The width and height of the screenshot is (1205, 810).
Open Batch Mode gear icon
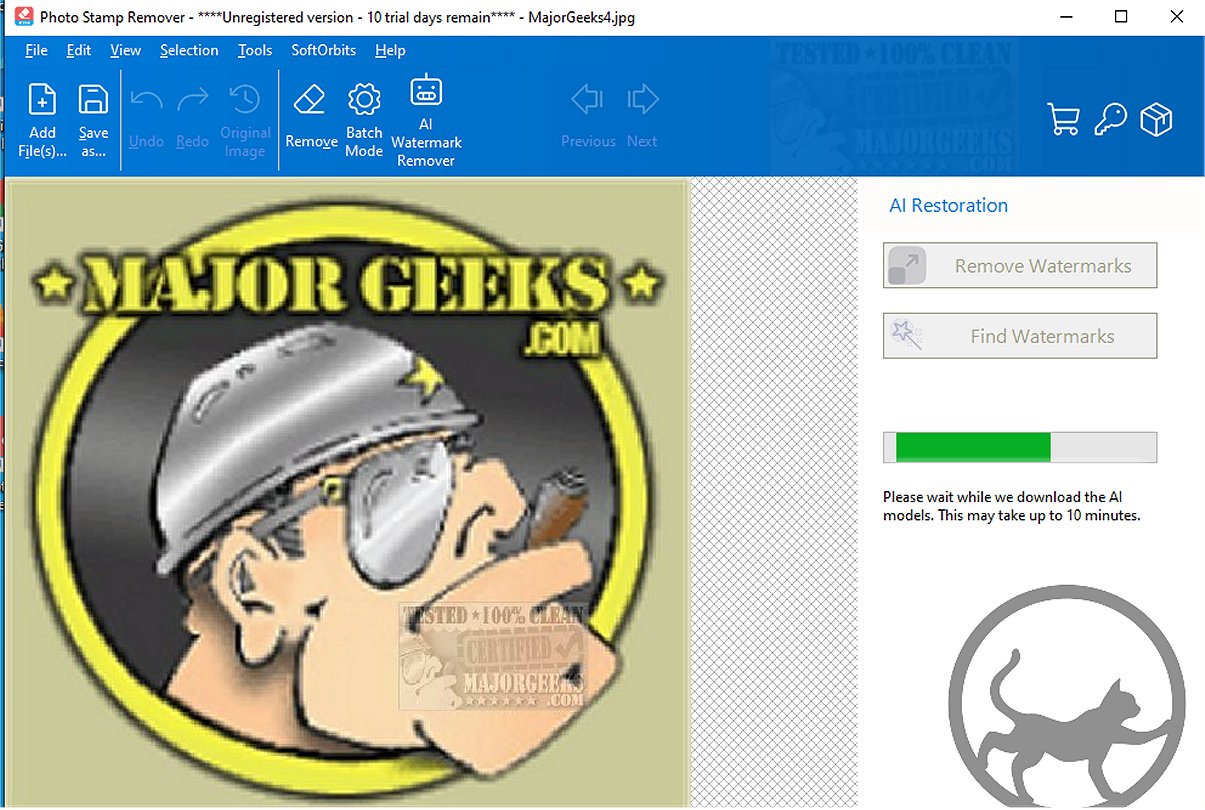pos(364,100)
